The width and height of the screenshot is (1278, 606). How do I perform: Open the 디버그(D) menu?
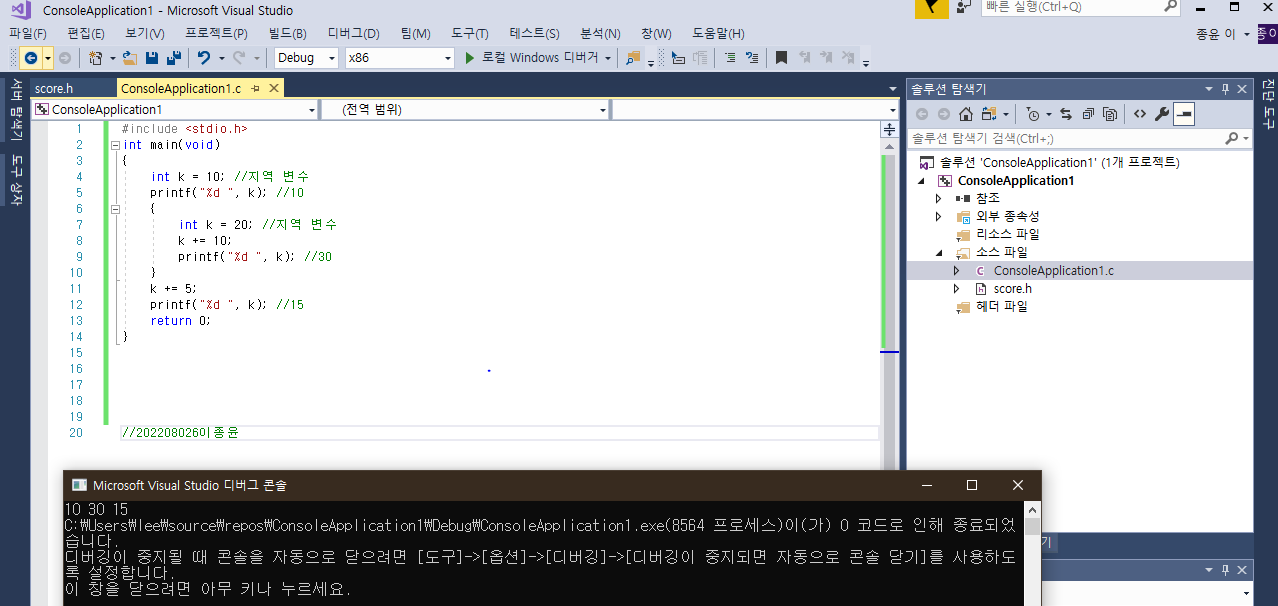(x=353, y=33)
